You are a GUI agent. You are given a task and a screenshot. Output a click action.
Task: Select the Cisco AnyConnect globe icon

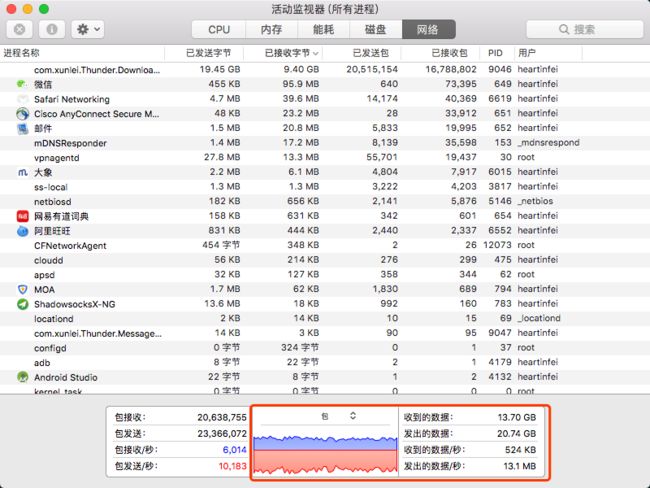coord(22,114)
